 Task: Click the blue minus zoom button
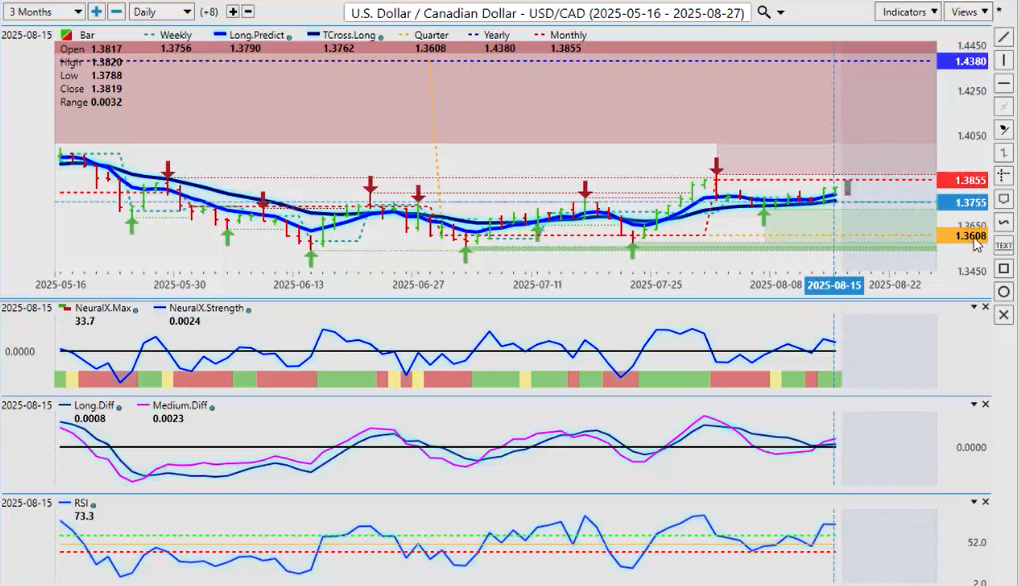pyautogui.click(x=116, y=12)
